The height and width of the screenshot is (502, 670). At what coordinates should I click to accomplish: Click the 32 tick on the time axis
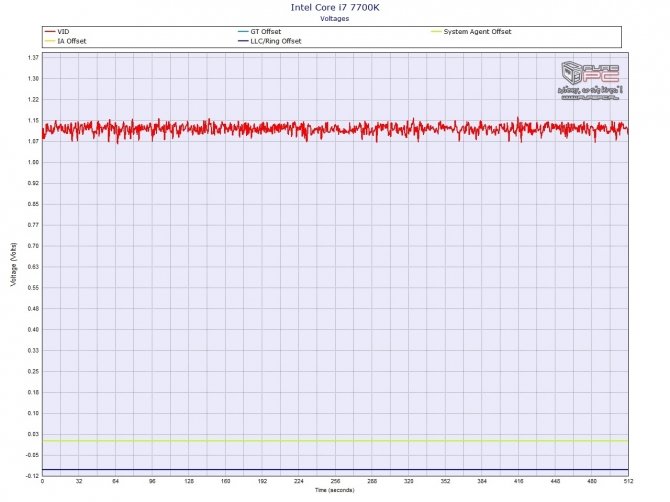(79, 481)
